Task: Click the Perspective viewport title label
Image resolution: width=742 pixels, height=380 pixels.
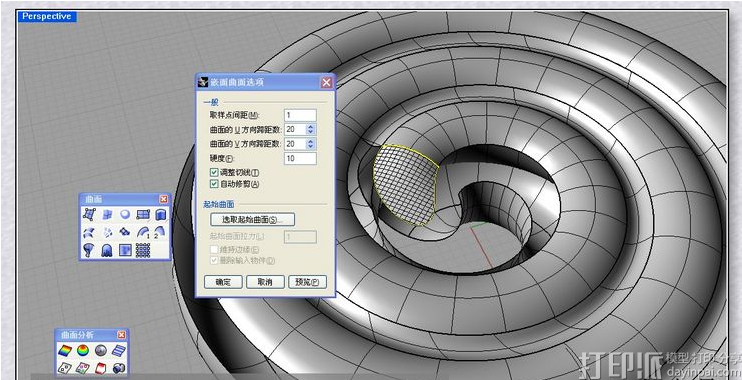Action: (46, 16)
